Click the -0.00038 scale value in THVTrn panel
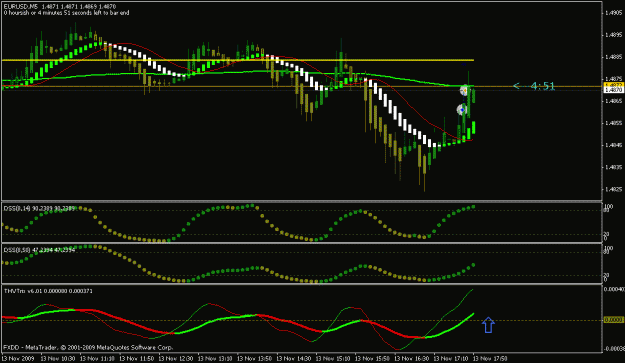Viewport: 625px width, 363px height. (614, 349)
